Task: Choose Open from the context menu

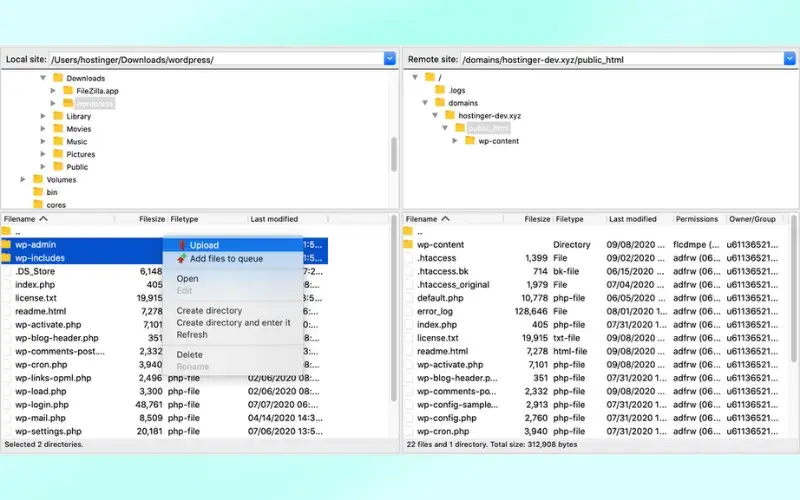Action: 233,279
